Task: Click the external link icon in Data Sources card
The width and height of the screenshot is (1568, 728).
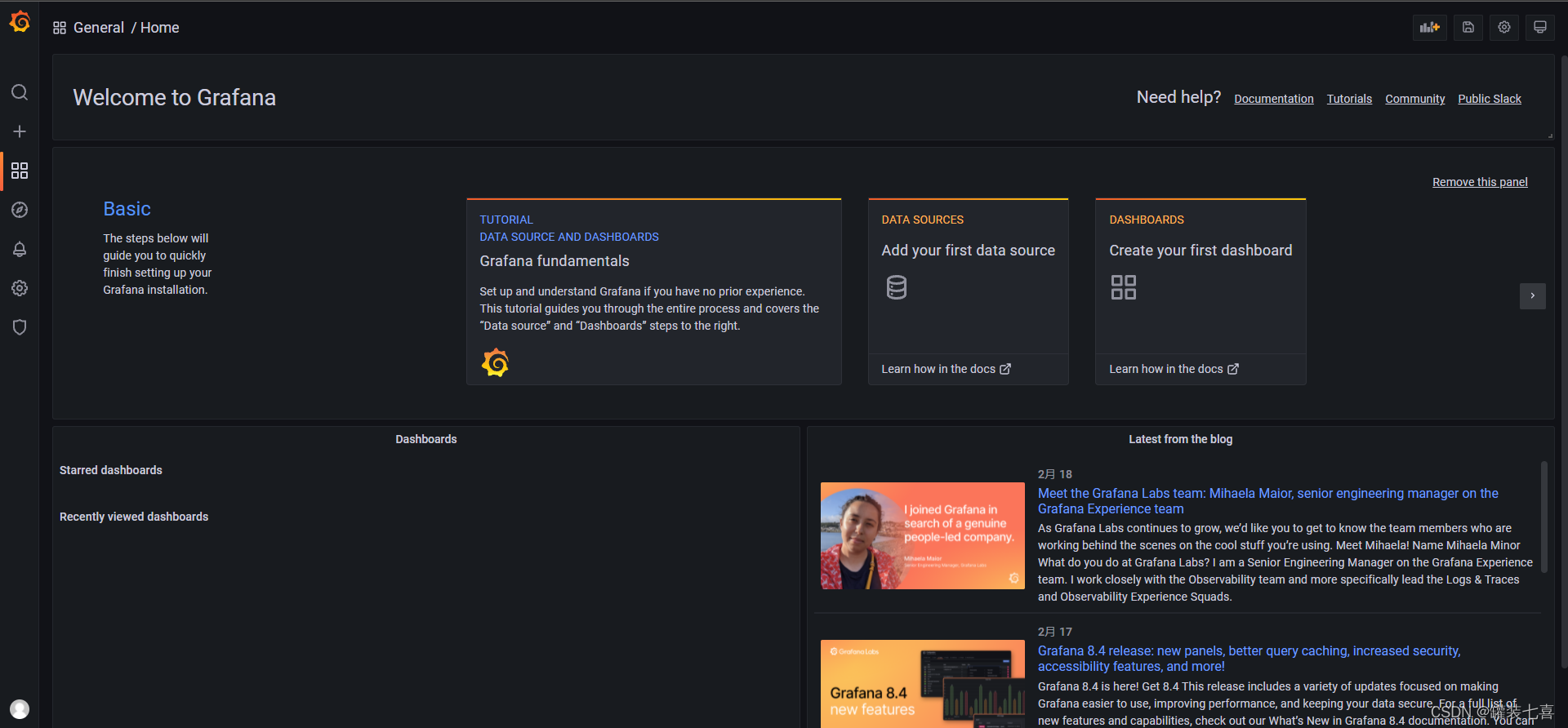Action: [x=1005, y=369]
